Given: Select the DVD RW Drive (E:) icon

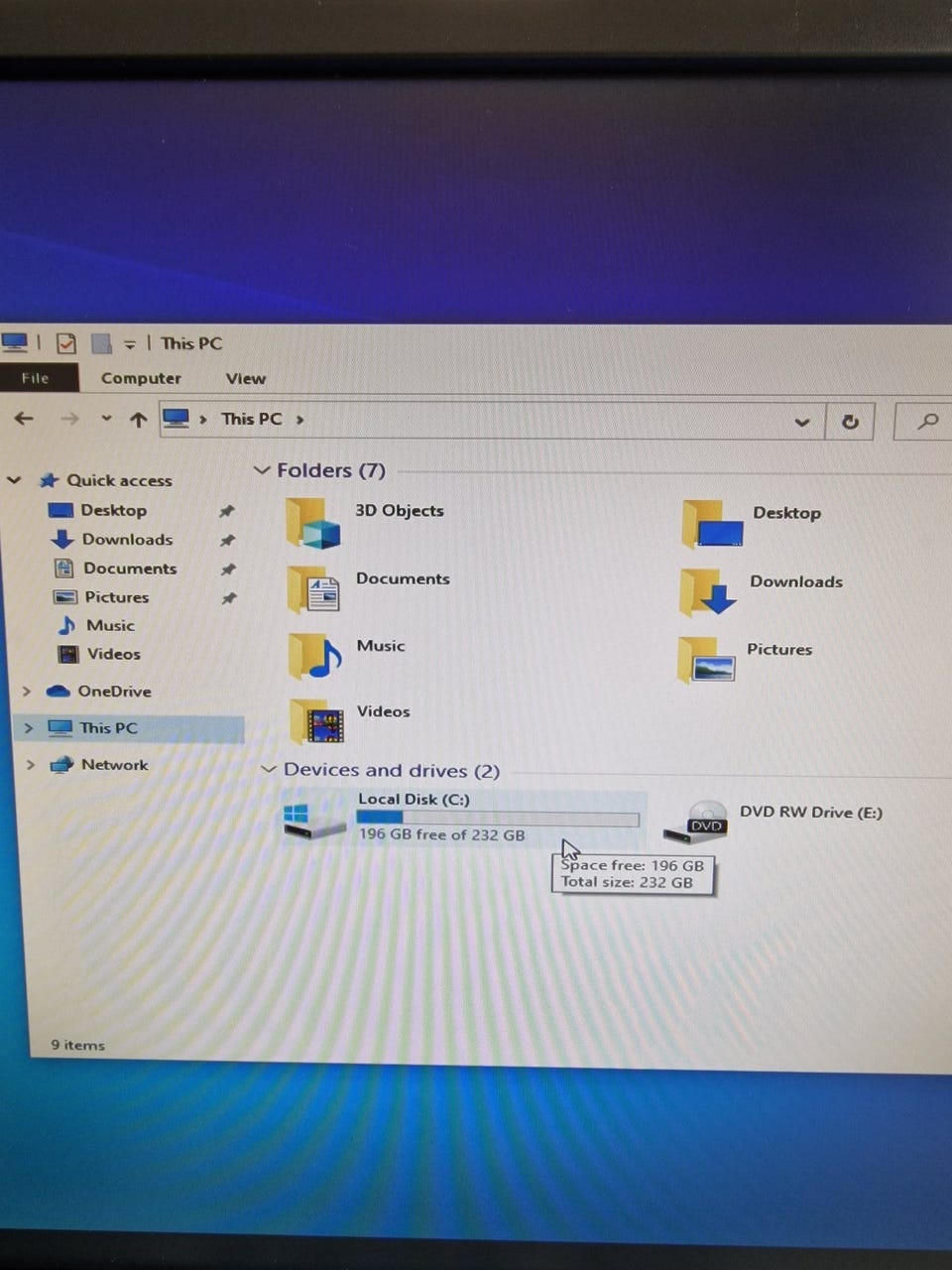Looking at the screenshot, I should 697,823.
